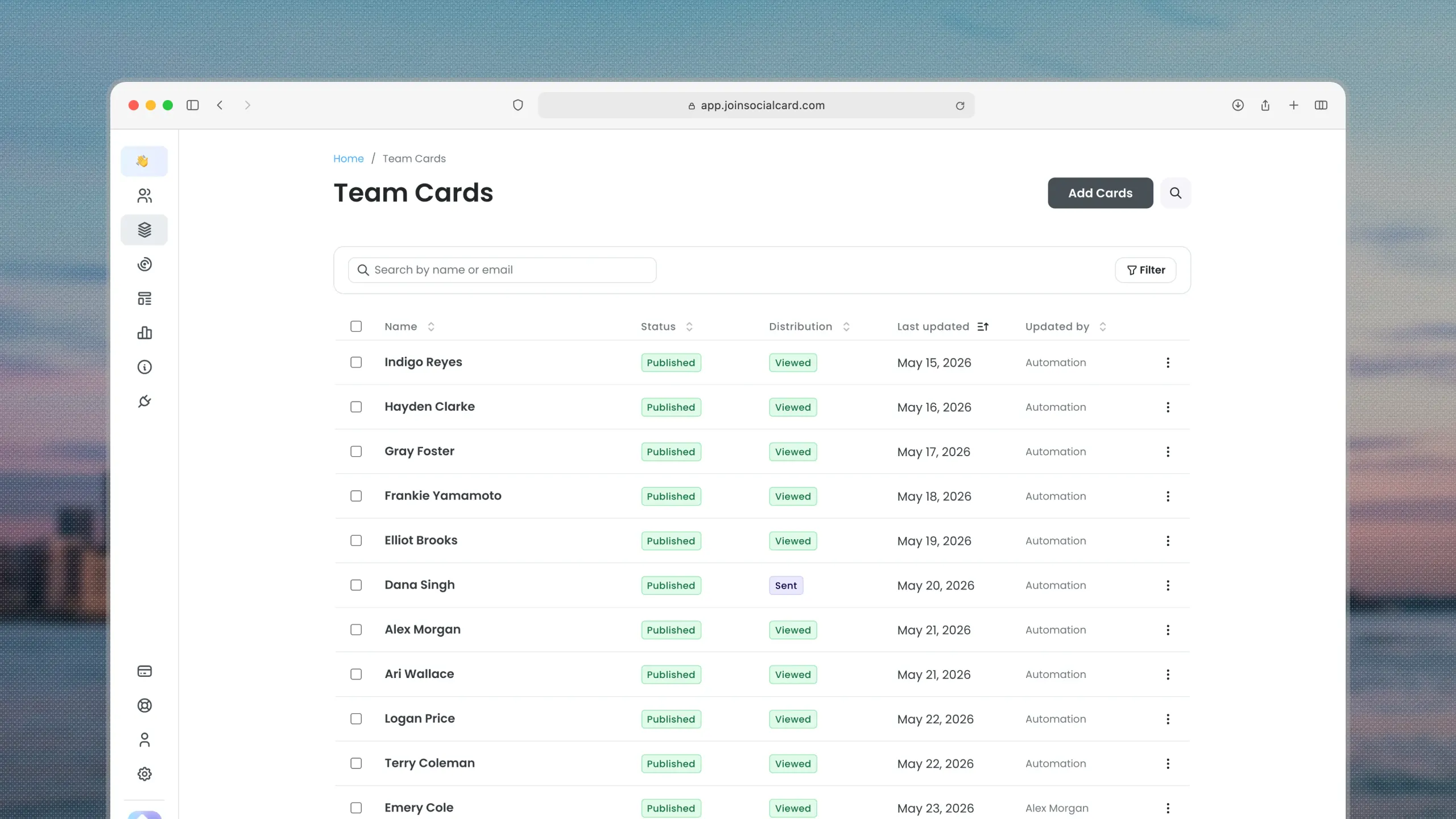The image size is (1456, 819).
Task: Open Emery Cole card by name
Action: (419, 808)
